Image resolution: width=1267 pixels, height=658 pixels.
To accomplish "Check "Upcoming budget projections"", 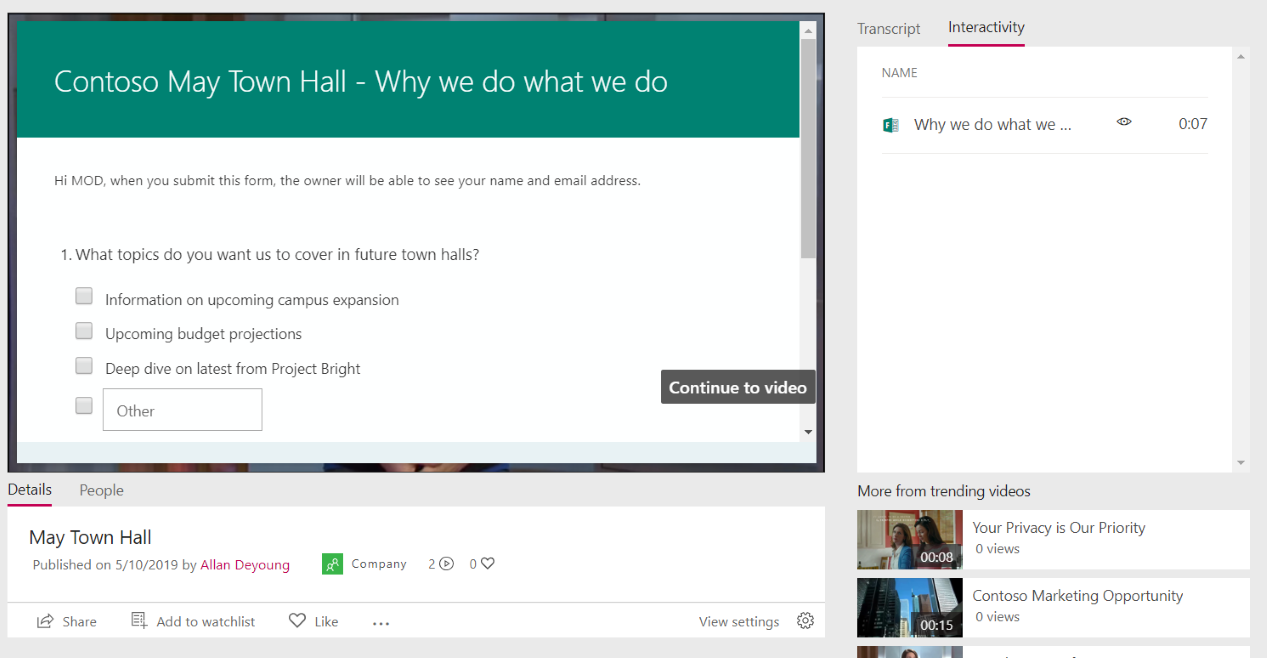I will click(83, 330).
